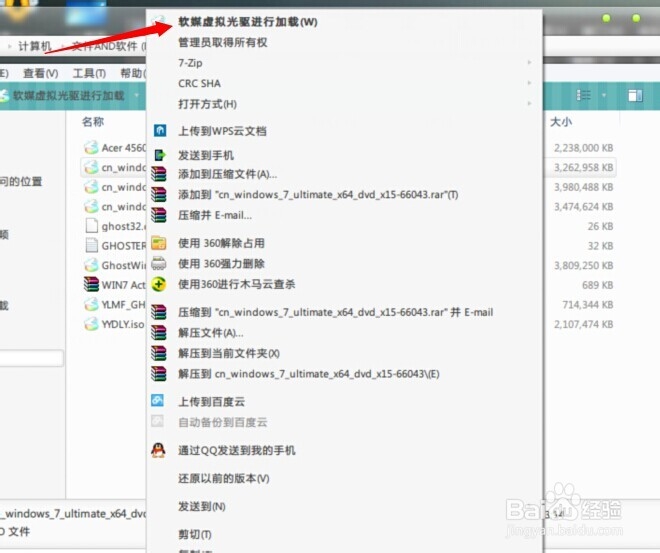660x553 pixels.
Task: Choose 上传到百度云
Action: click(x=211, y=402)
